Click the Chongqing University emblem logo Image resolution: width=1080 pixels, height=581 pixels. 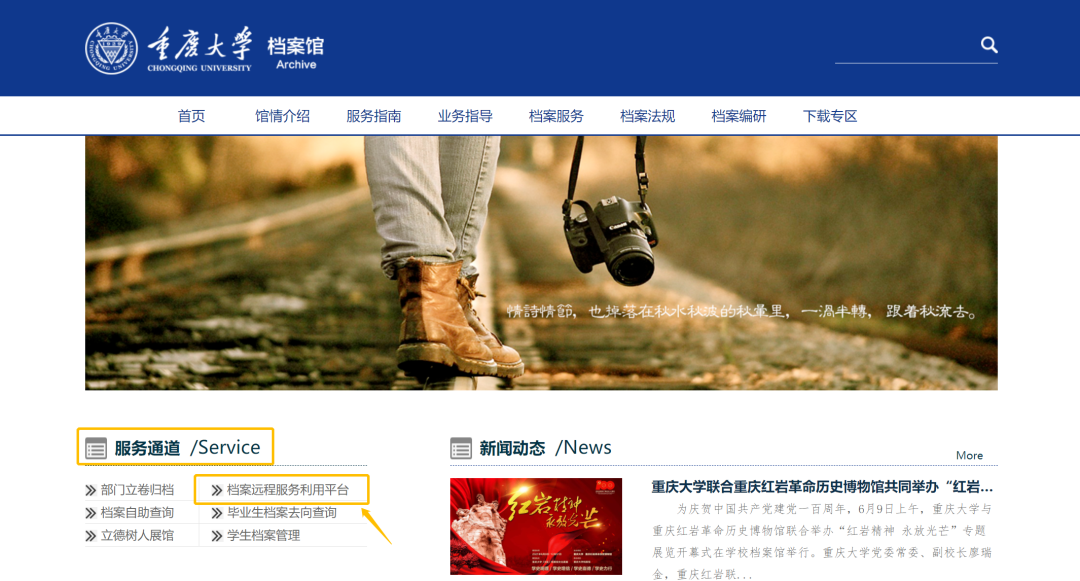[x=111, y=48]
